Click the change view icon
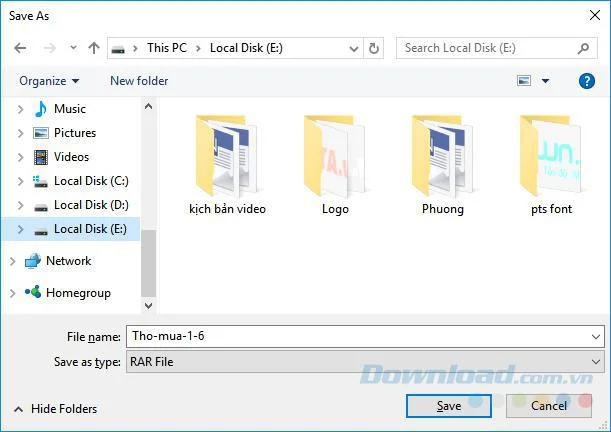Viewport: 611px width, 432px height. 524,81
